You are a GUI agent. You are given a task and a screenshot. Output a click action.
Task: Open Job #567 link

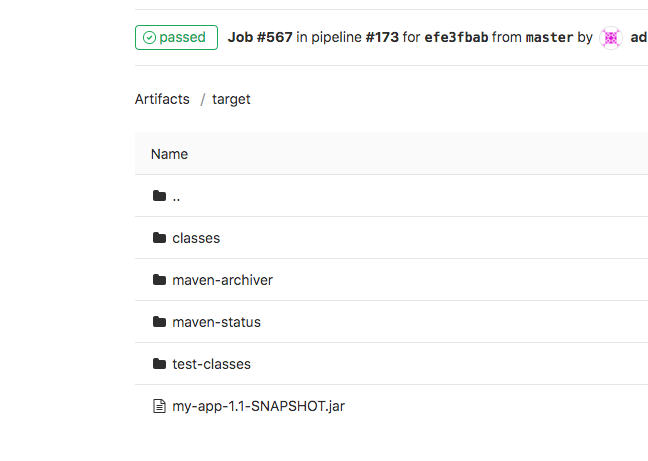click(260, 37)
